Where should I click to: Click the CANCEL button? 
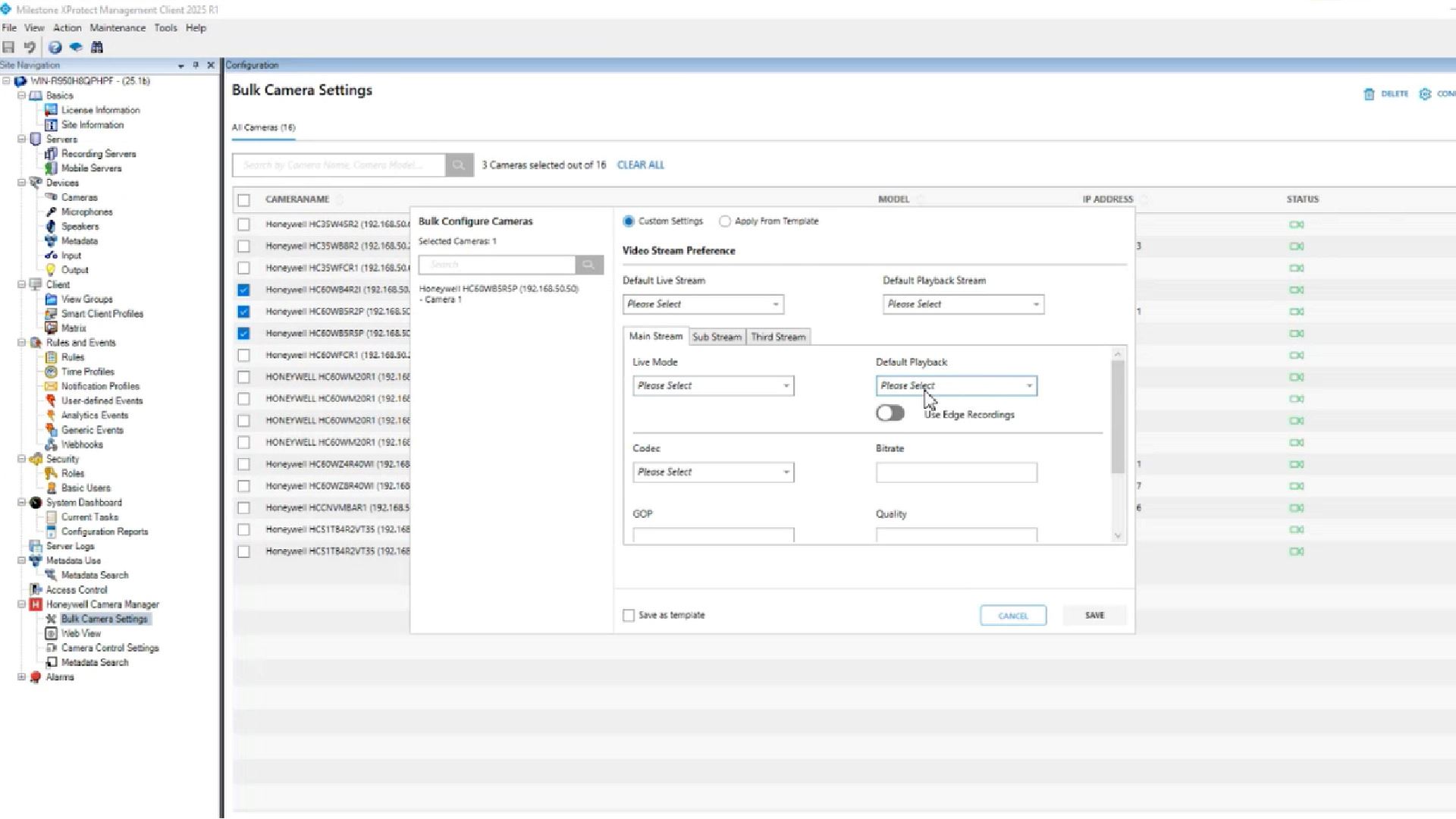click(x=1013, y=616)
